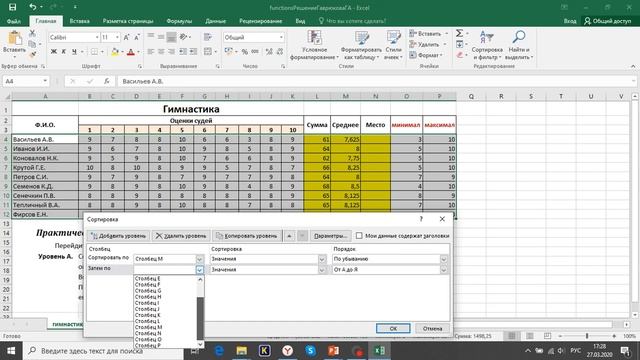
Task: Toggle 'Мои данные содержат заголовки' checkbox
Action: [359, 236]
